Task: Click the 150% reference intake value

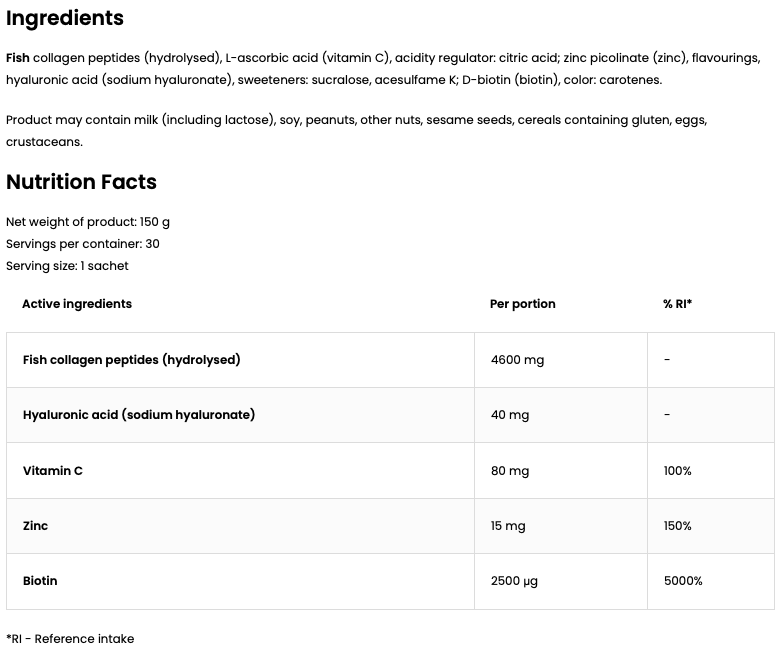Action: [x=677, y=526]
